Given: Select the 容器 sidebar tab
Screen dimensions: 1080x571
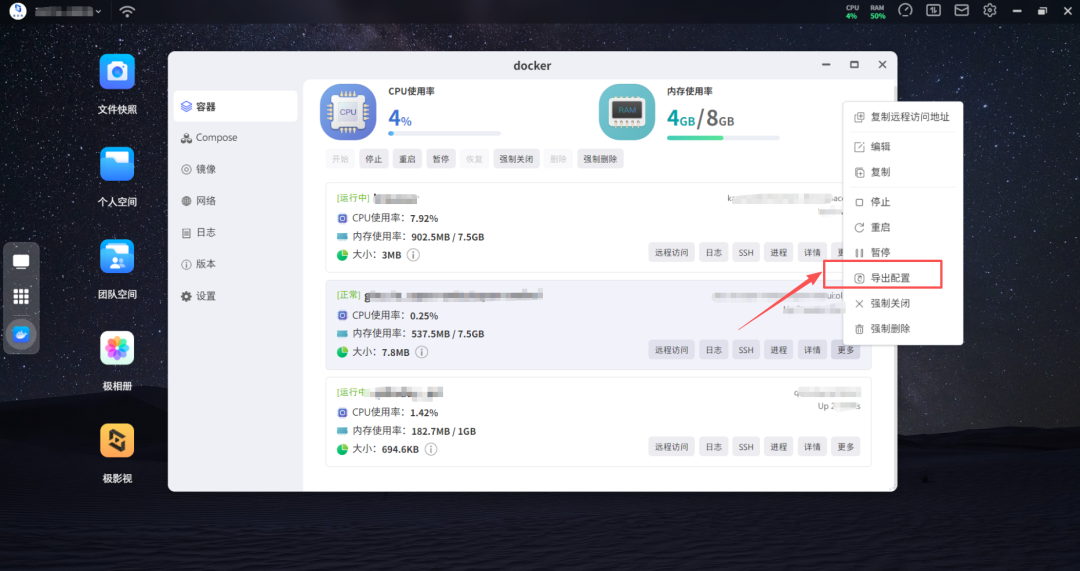Looking at the screenshot, I should [x=236, y=107].
